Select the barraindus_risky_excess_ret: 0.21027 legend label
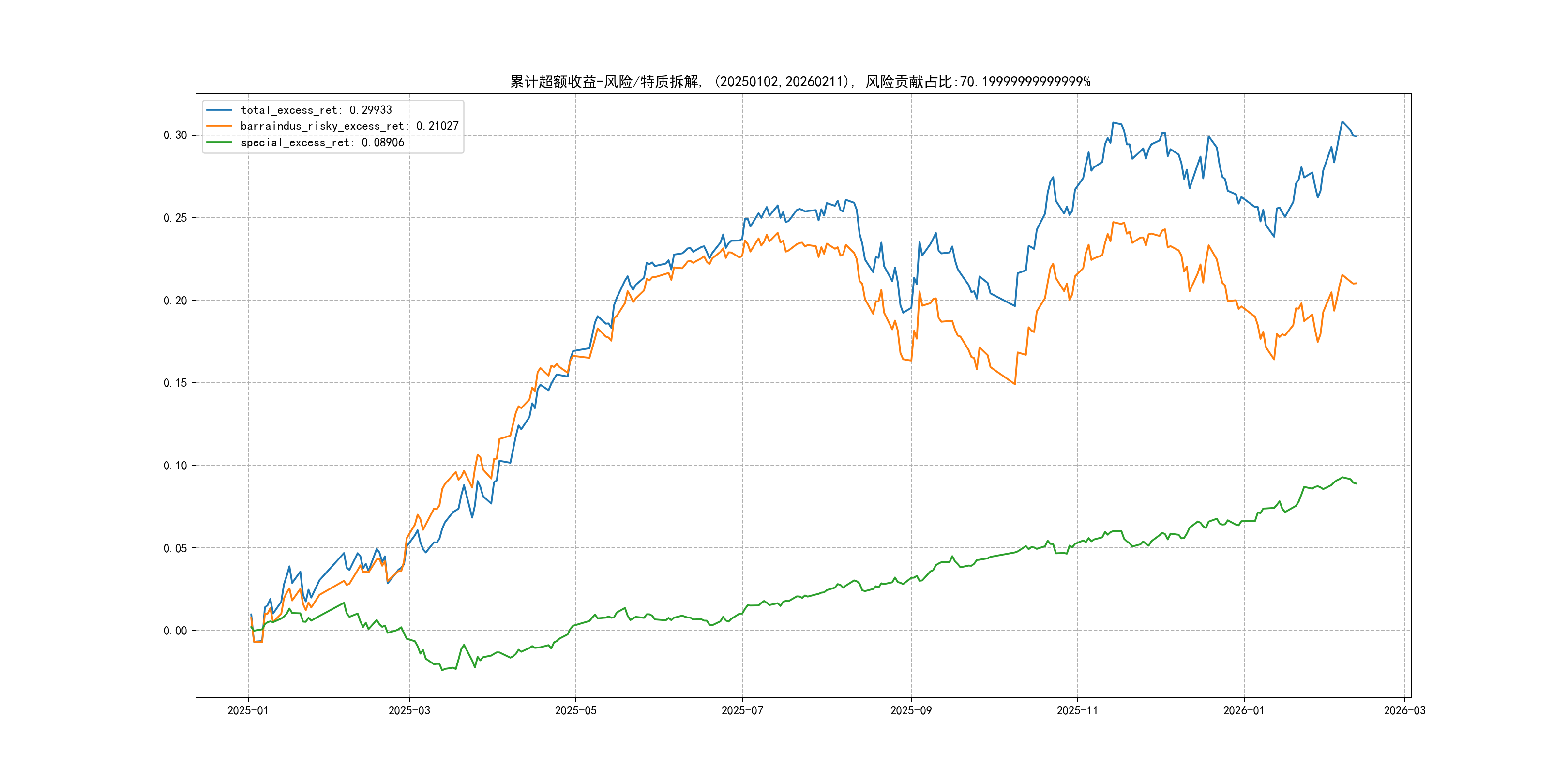This screenshot has width=1568, height=784. coord(349,126)
